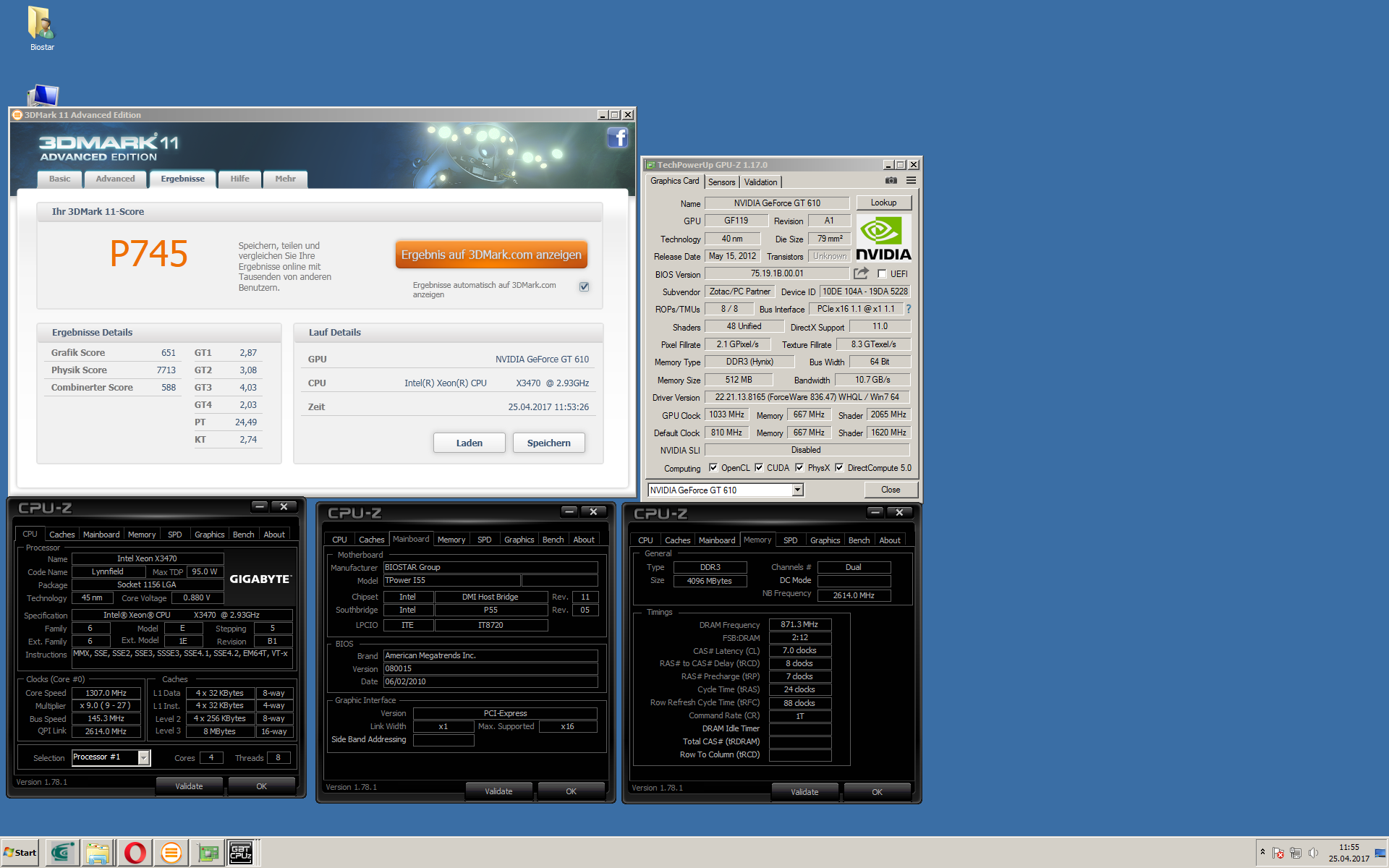Click the network tray icon
This screenshot has height=868, width=1389.
click(1296, 853)
